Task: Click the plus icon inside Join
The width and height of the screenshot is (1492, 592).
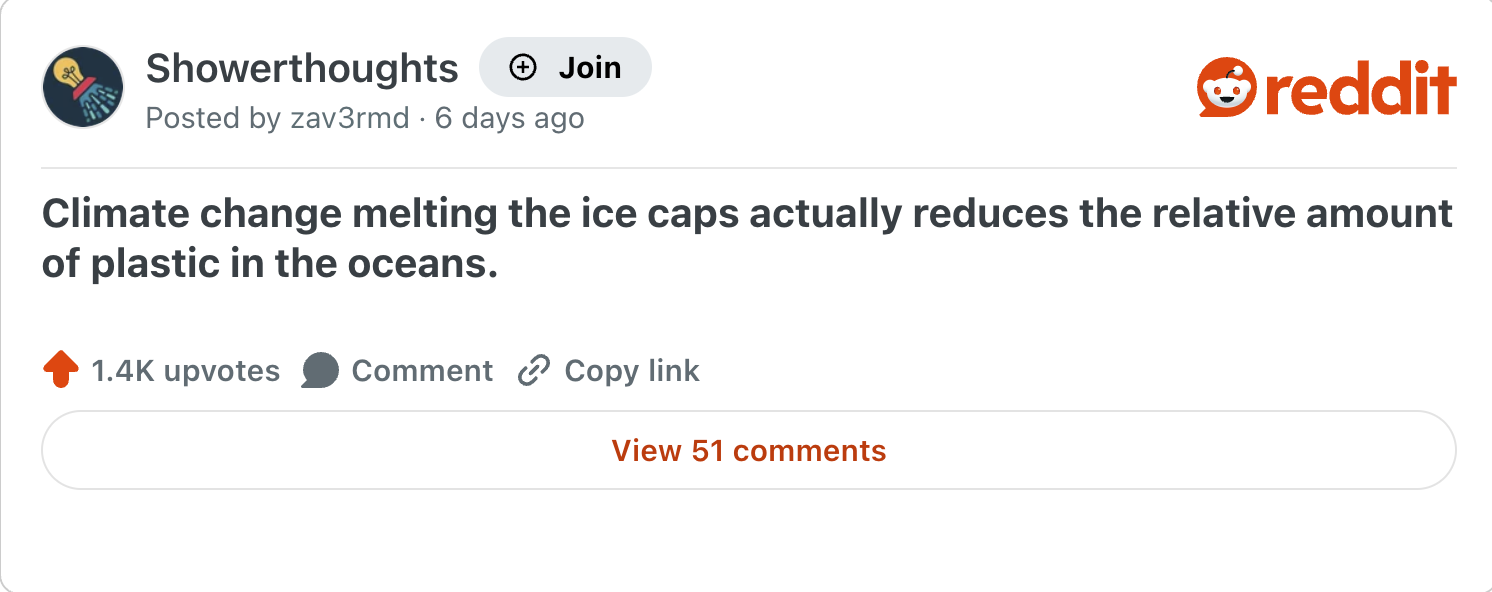Action: pyautogui.click(x=523, y=68)
